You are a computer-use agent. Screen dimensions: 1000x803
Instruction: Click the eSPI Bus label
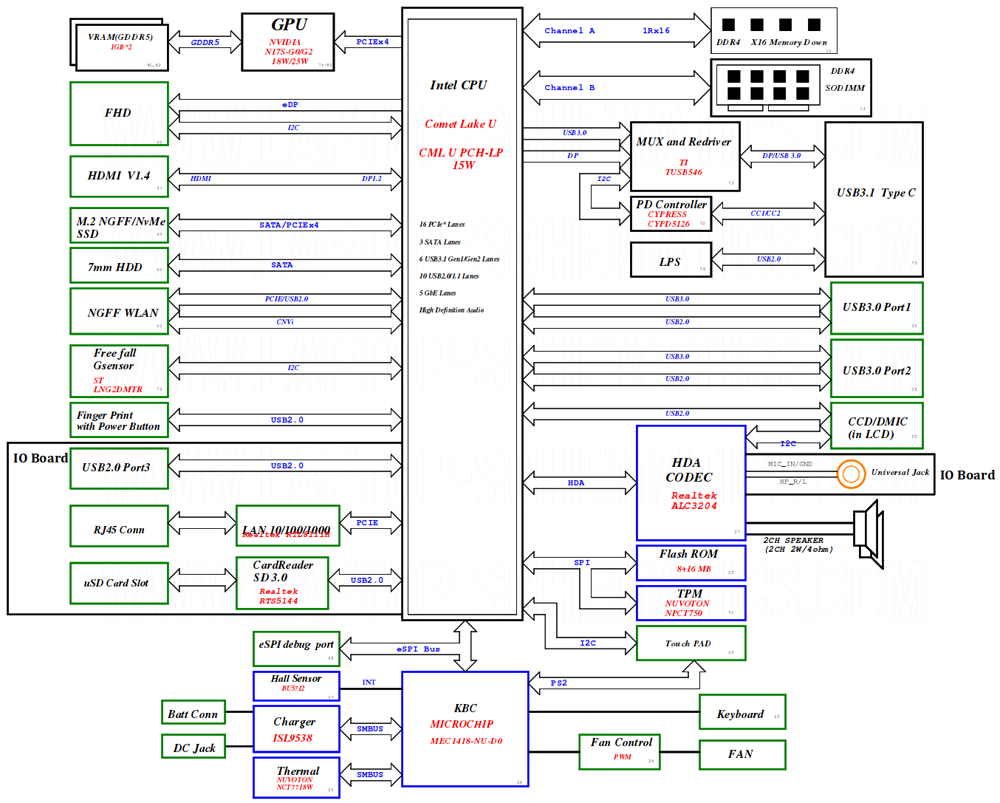(418, 649)
